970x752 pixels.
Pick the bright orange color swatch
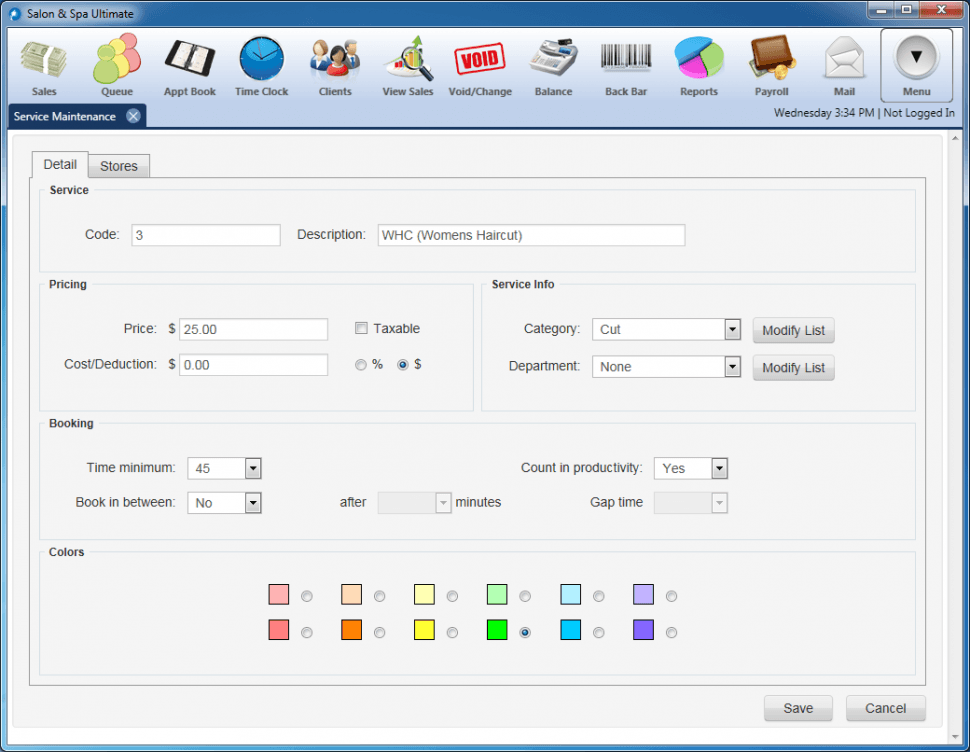coord(351,630)
